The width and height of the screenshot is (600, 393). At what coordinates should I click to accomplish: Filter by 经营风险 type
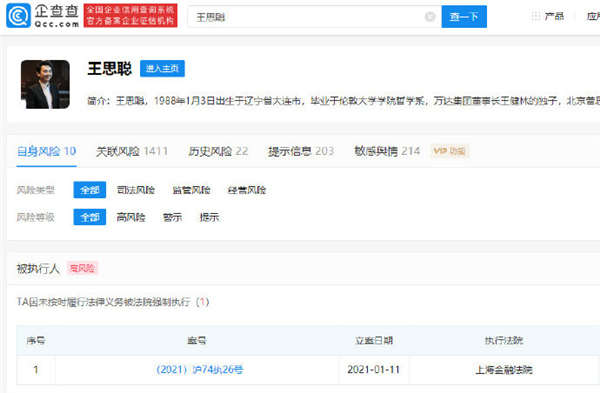247,190
